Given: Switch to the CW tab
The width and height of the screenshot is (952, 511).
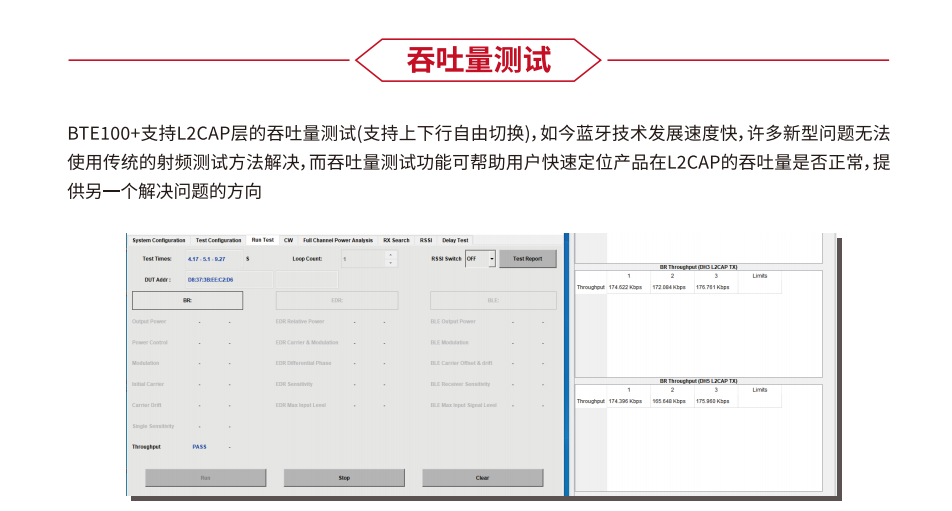Looking at the screenshot, I should pyautogui.click(x=288, y=240).
